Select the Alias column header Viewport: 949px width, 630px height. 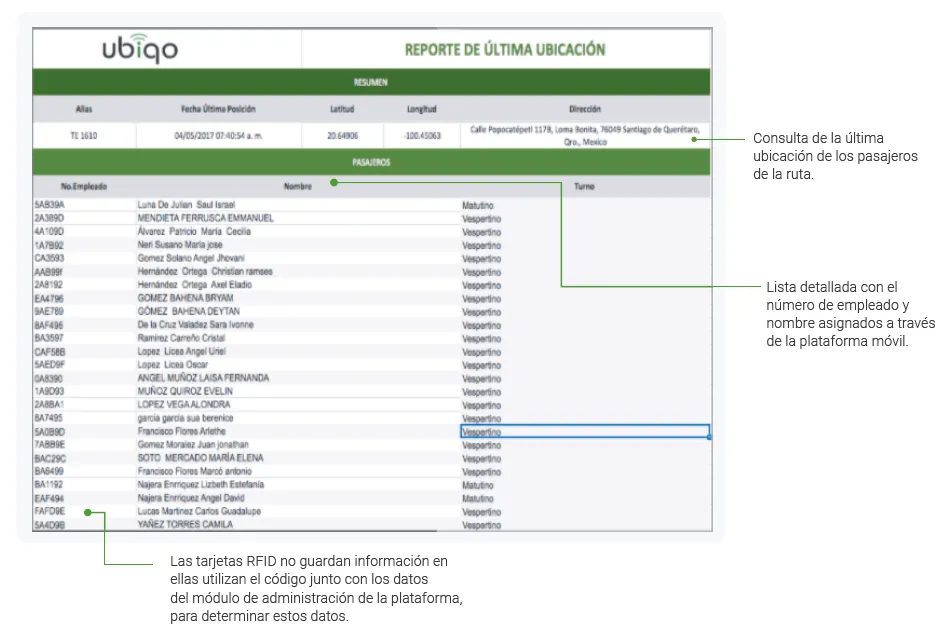(84, 109)
